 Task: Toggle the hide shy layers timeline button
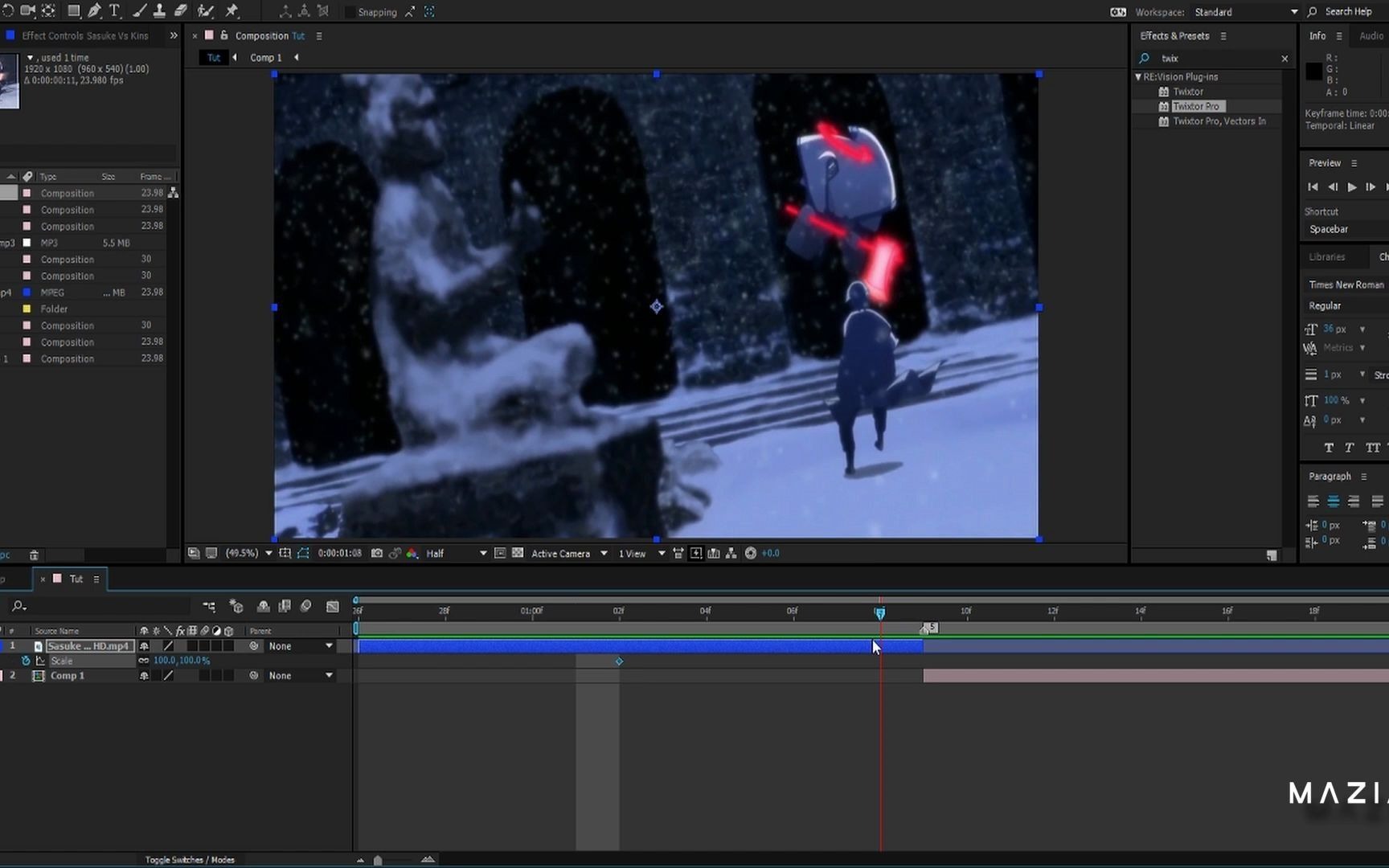[263, 606]
